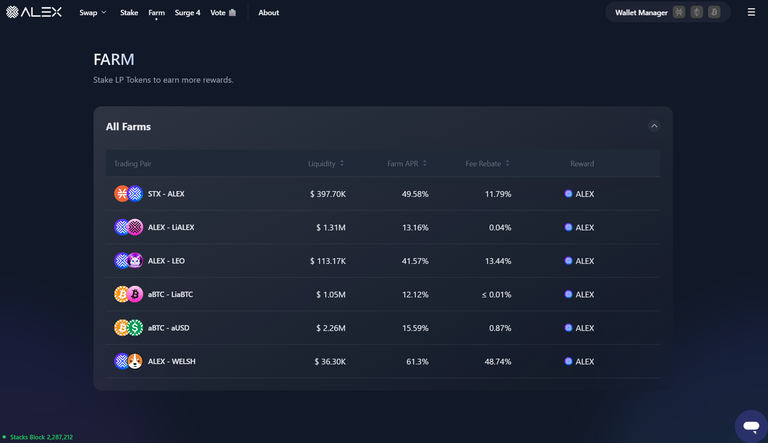Click the $ 1.05M liquidity value
The image size is (768, 443).
pos(331,295)
